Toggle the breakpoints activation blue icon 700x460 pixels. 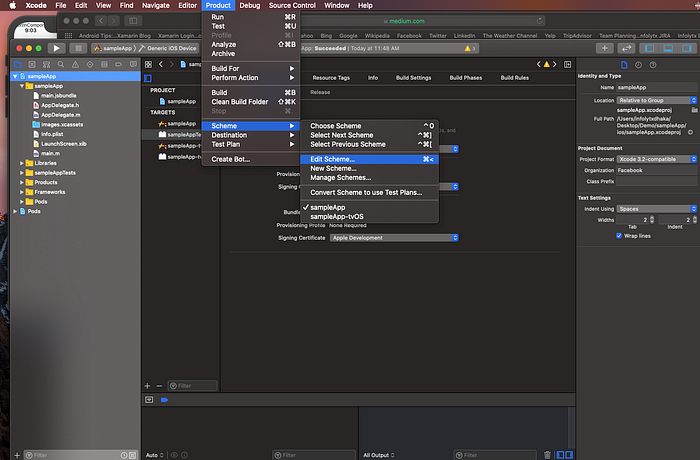coord(164,400)
